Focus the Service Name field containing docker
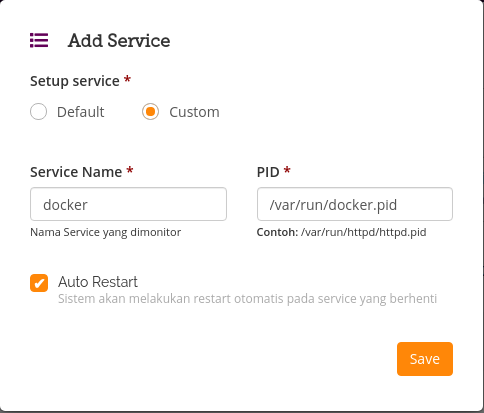 click(128, 204)
